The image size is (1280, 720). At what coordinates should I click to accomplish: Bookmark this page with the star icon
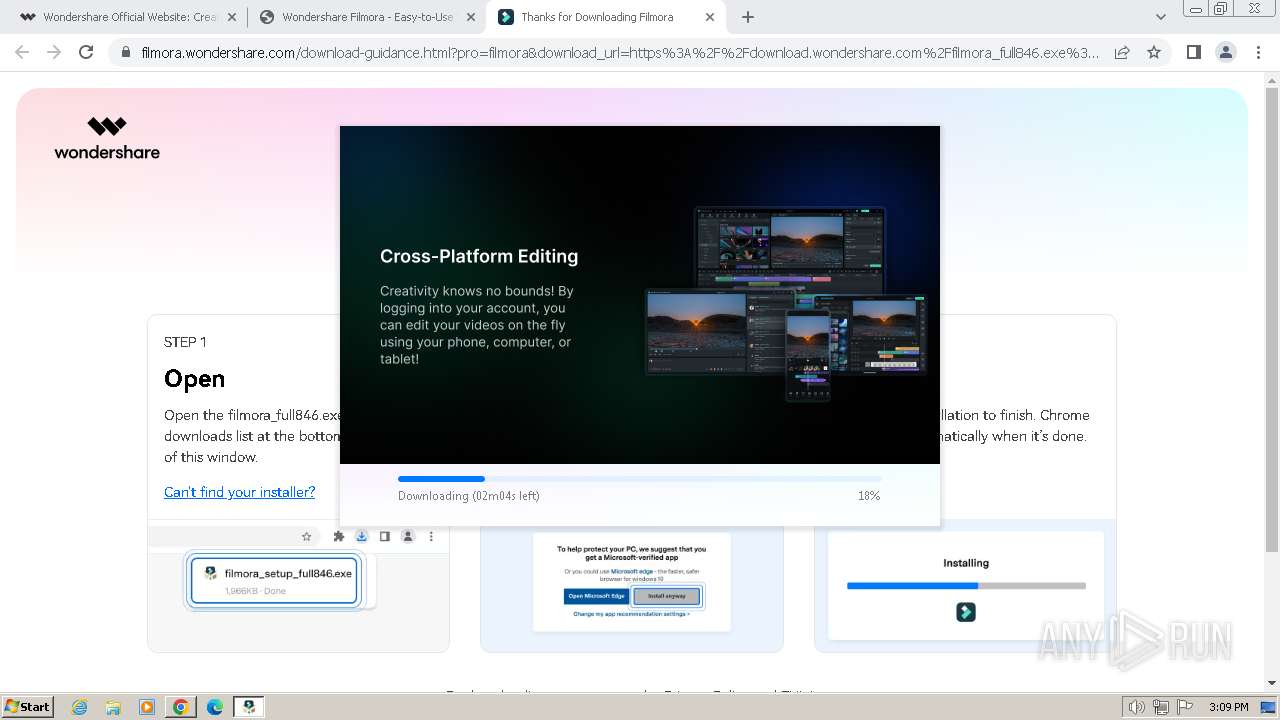click(1154, 52)
